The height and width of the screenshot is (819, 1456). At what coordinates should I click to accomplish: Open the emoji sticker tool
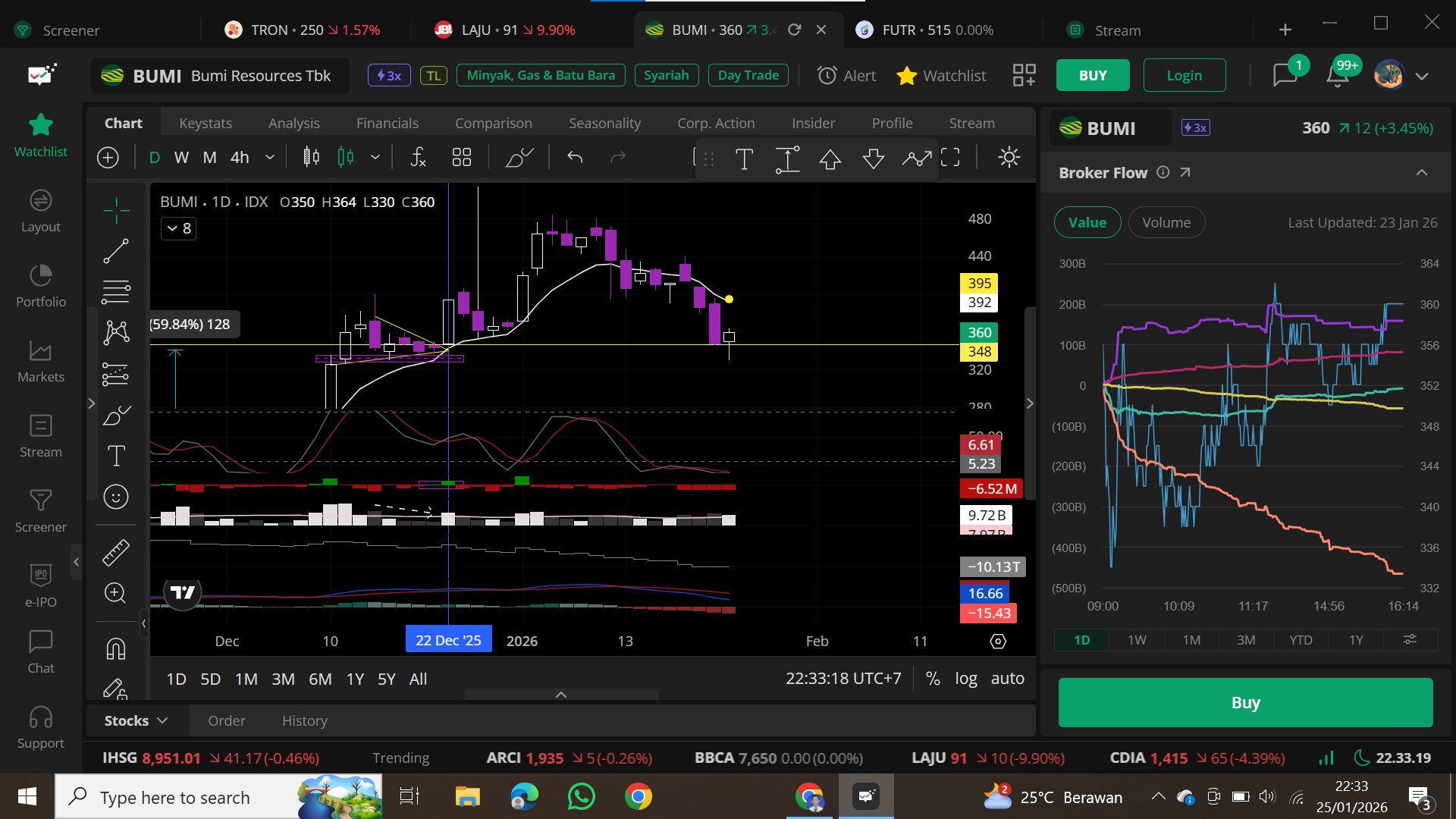point(116,497)
